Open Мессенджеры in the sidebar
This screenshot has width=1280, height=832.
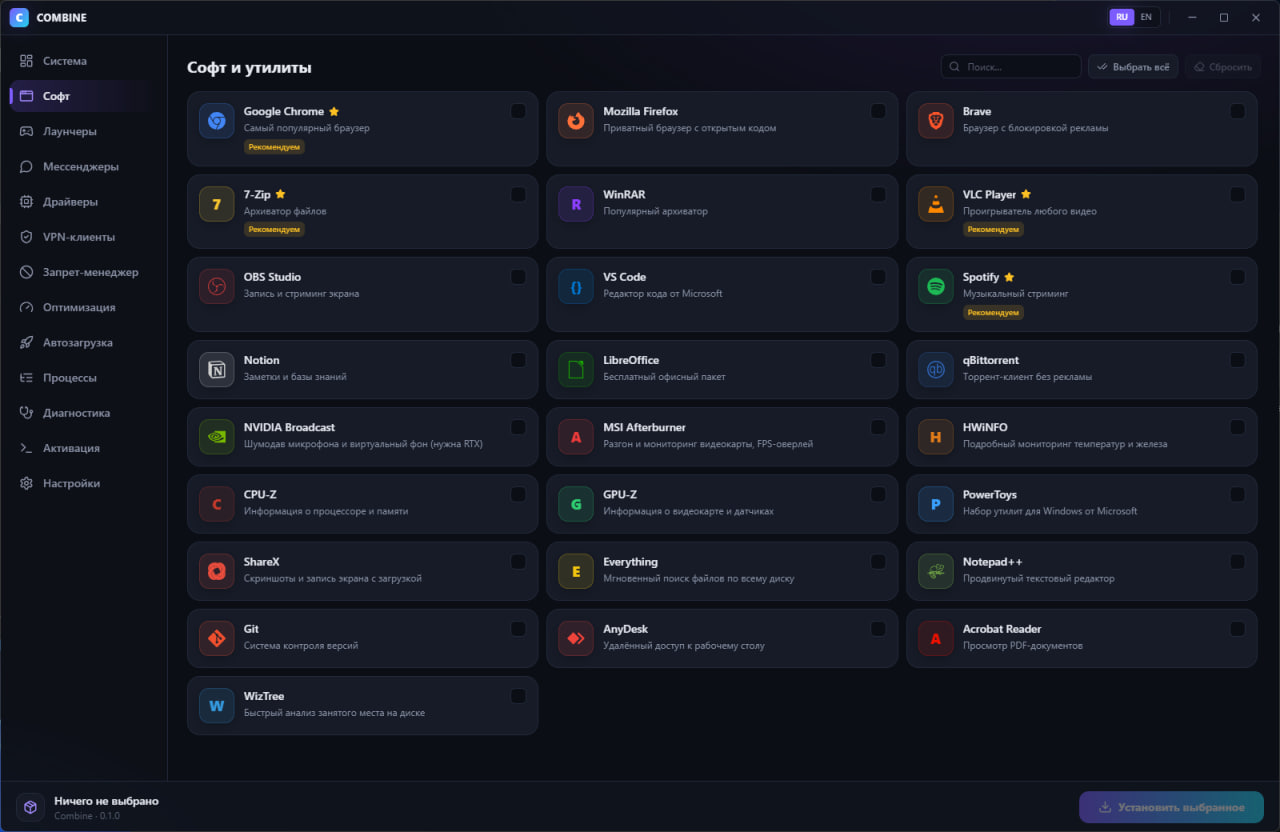click(x=83, y=166)
